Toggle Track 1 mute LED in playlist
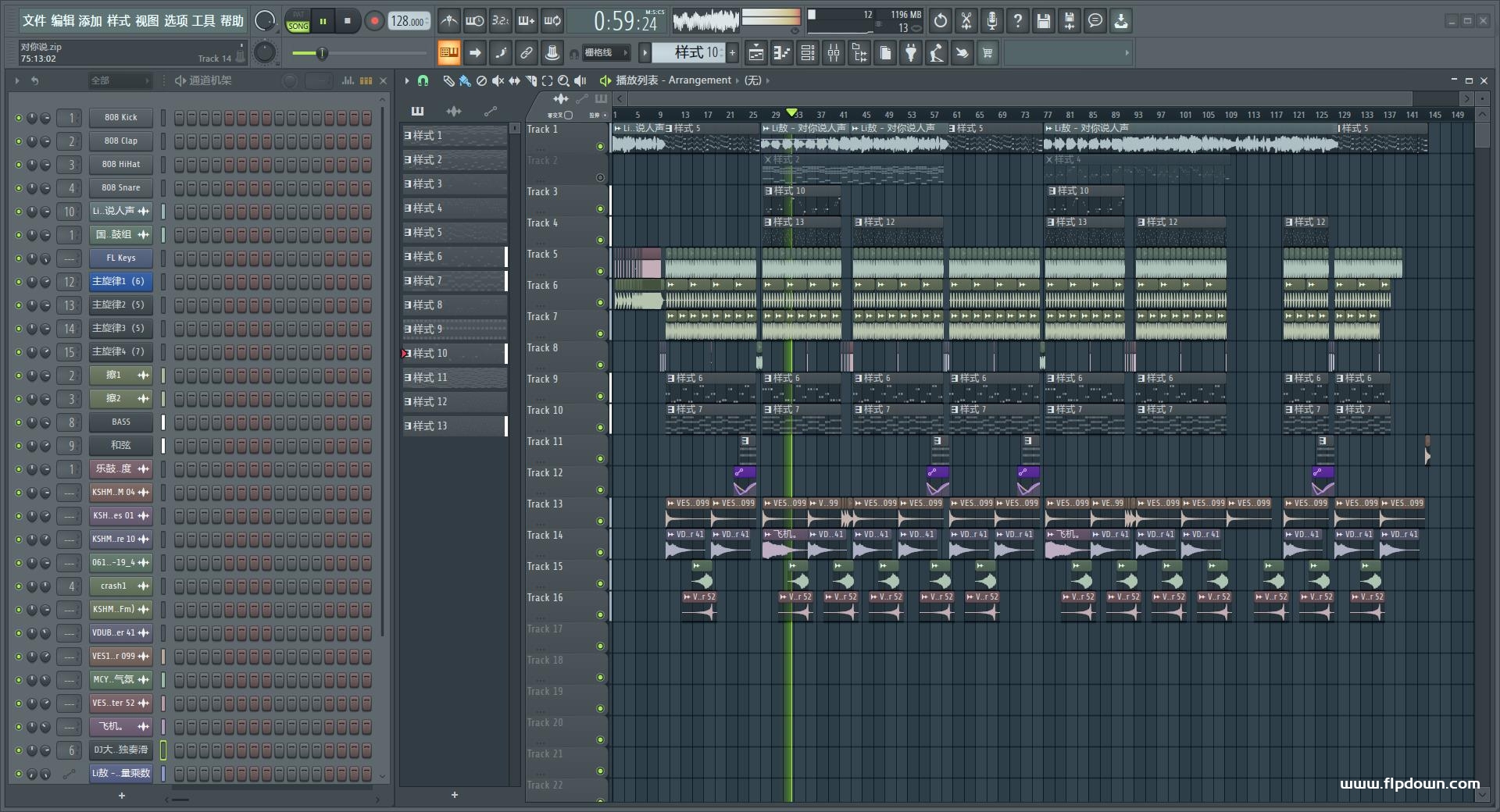The height and width of the screenshot is (812, 1500). pos(600,146)
